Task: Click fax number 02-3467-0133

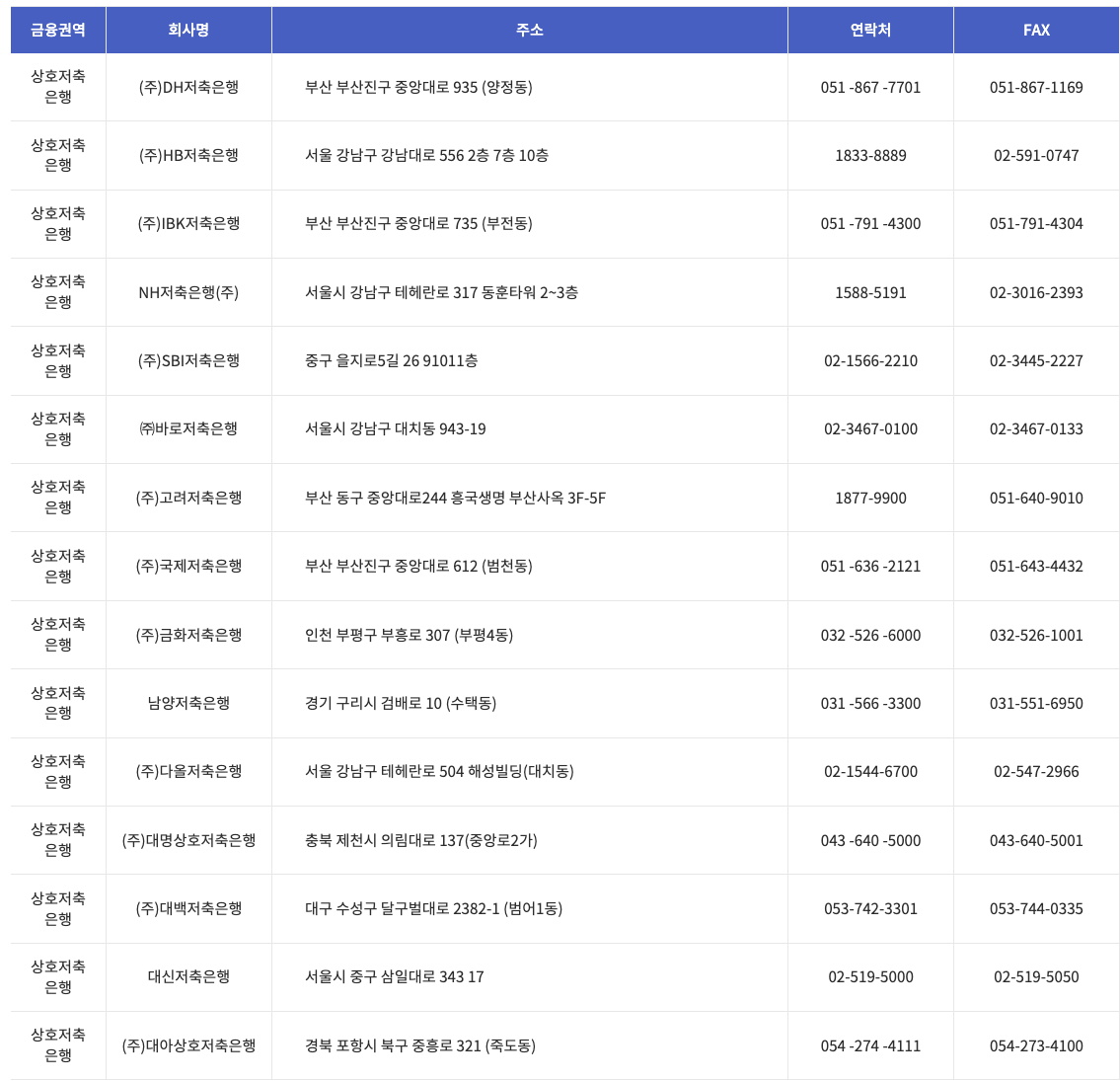Action: coord(1036,428)
